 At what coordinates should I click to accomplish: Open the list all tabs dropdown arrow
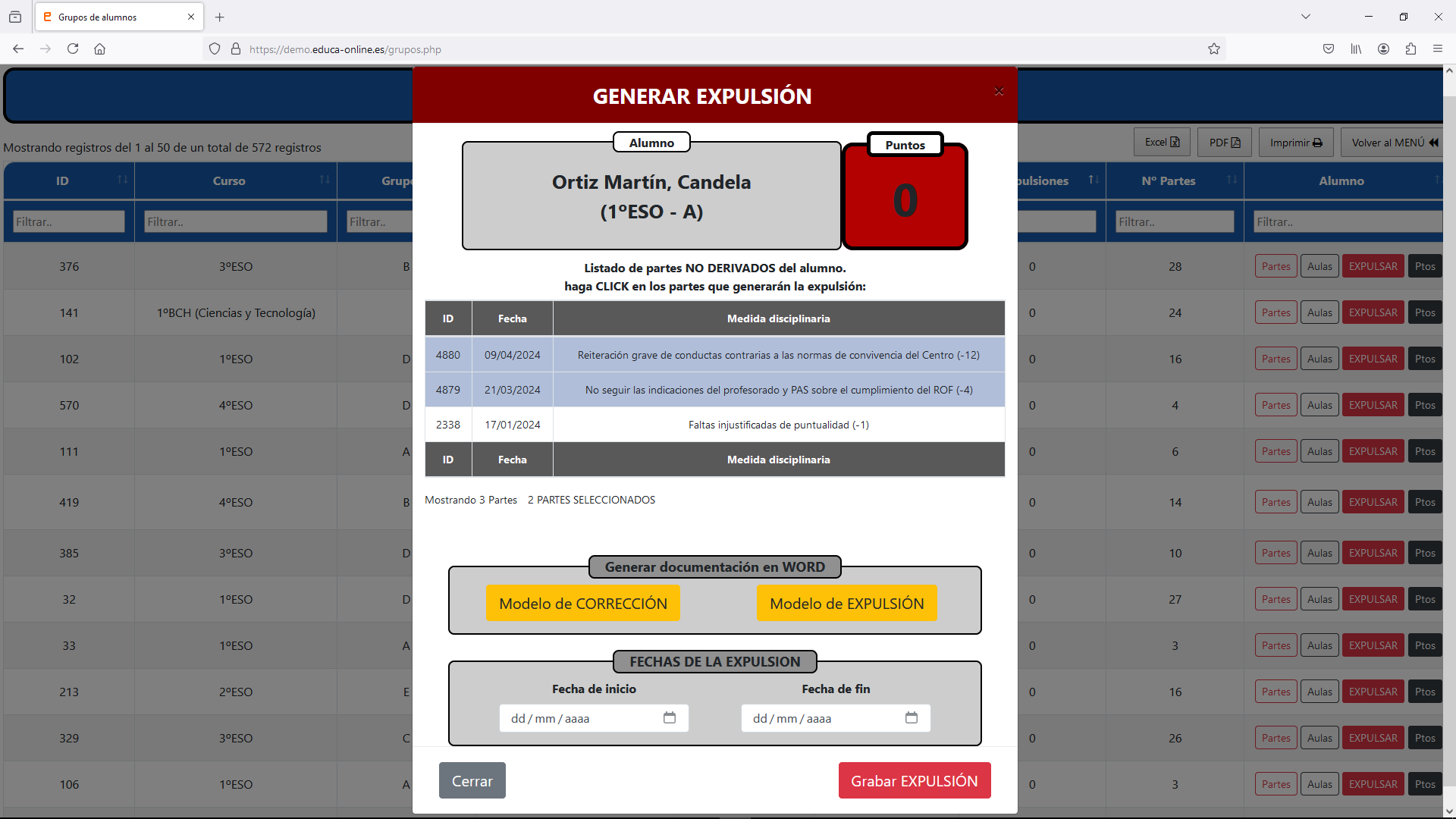[1305, 17]
